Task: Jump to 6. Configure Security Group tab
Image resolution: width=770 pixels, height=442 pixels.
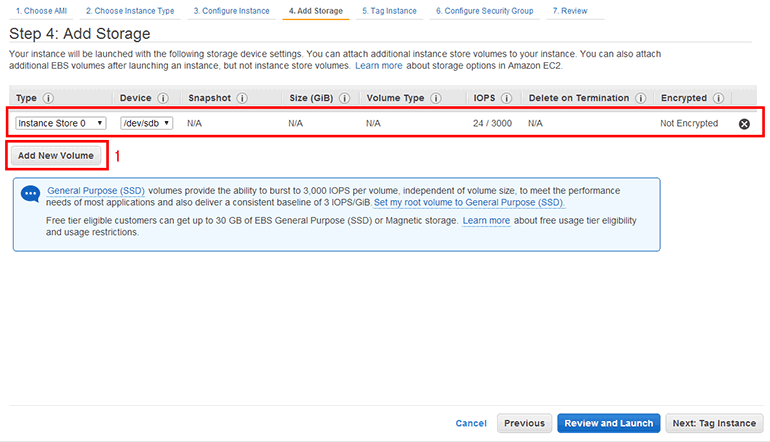Action: point(483,11)
